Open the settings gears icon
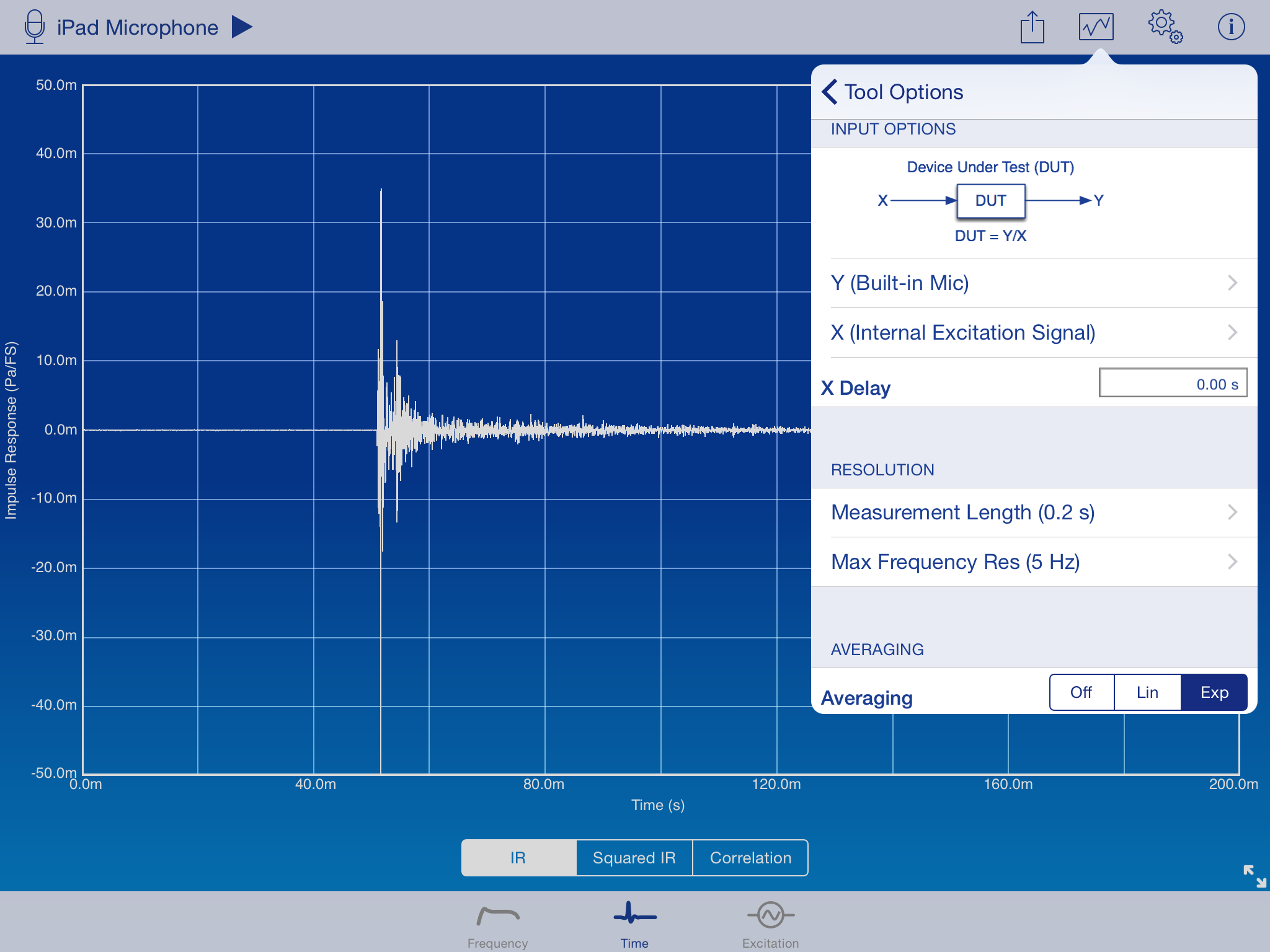This screenshot has width=1270, height=952. click(x=1165, y=27)
